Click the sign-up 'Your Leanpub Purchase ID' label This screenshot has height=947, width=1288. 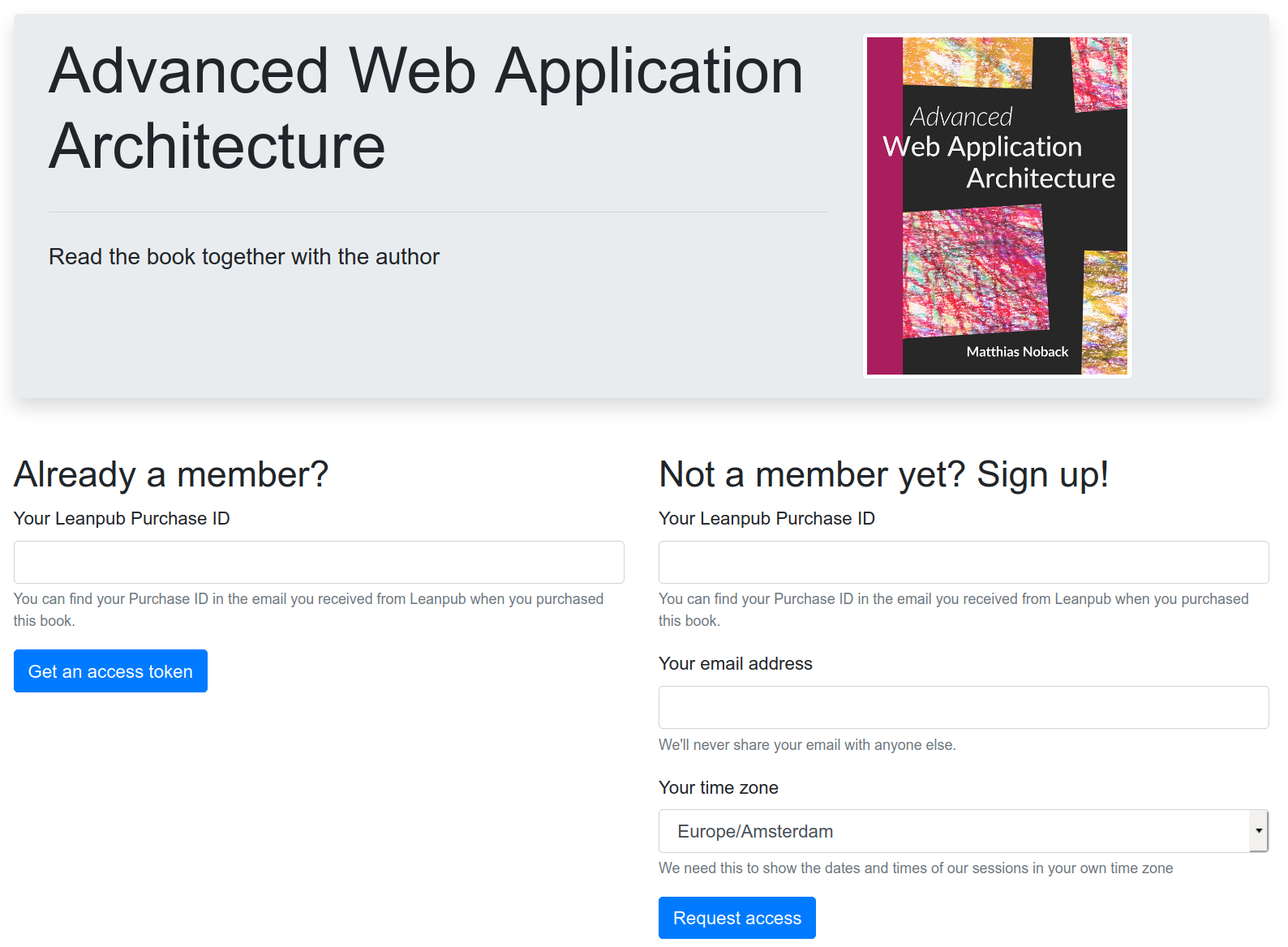pyautogui.click(x=766, y=518)
